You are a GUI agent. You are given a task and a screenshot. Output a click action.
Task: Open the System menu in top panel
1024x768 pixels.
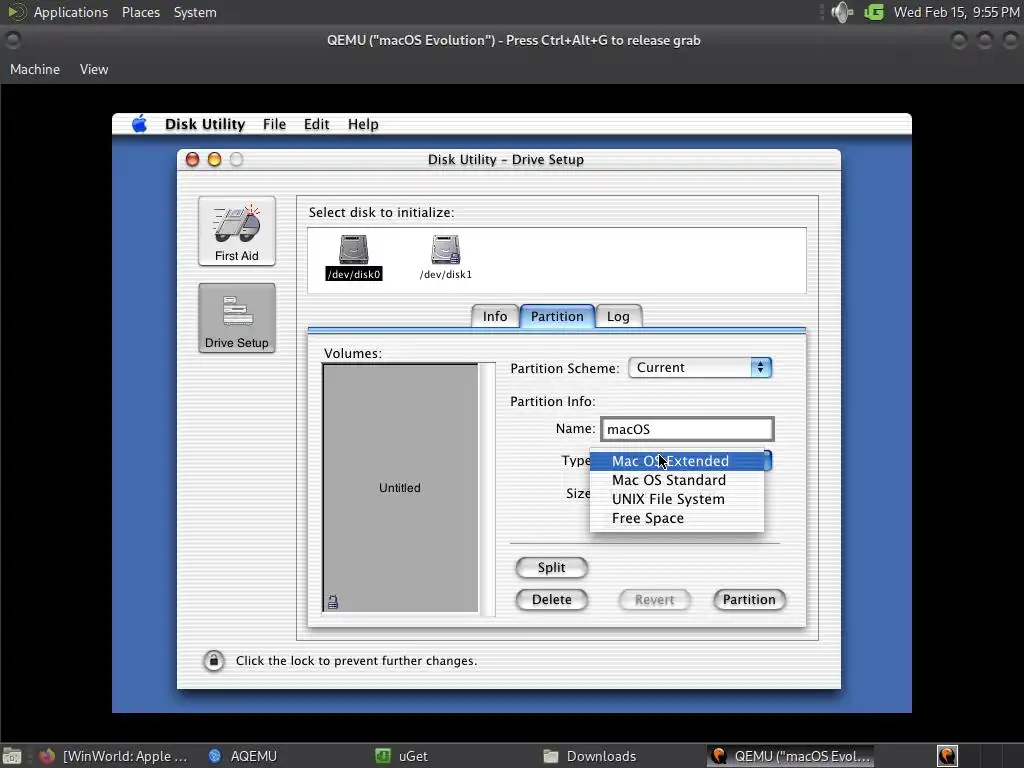pyautogui.click(x=195, y=12)
